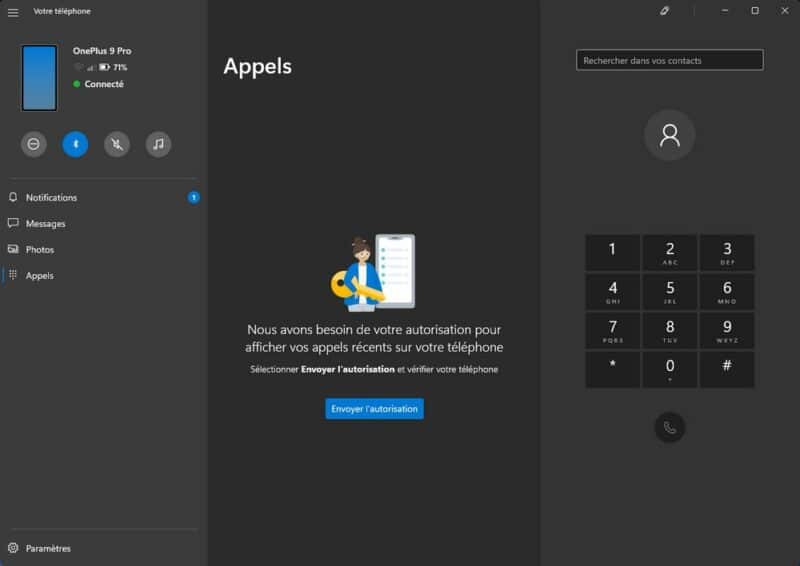
Task: Dial digit 7 PQRS on keypad
Action: click(612, 331)
